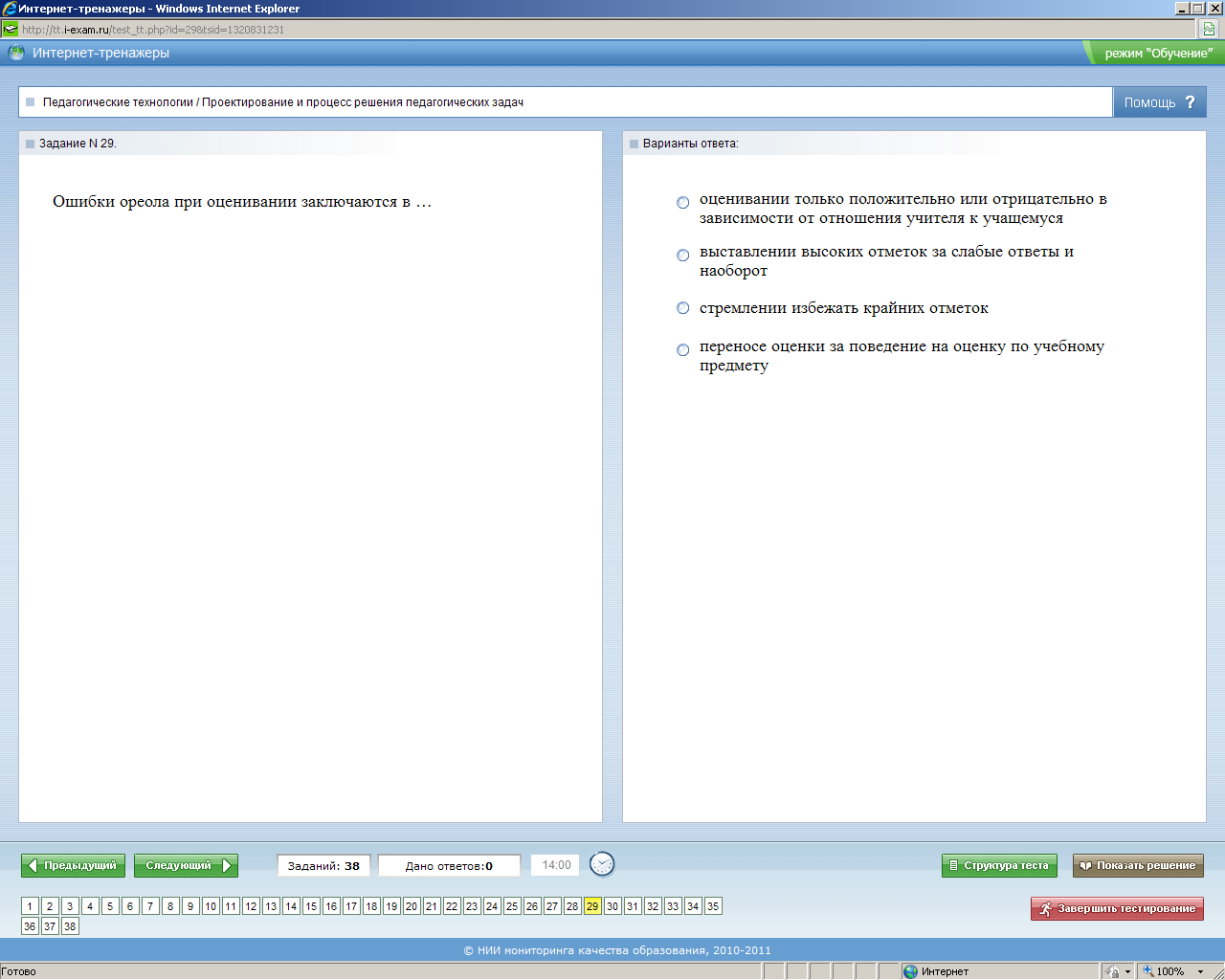
Task: Jump to question 31
Action: tap(633, 906)
